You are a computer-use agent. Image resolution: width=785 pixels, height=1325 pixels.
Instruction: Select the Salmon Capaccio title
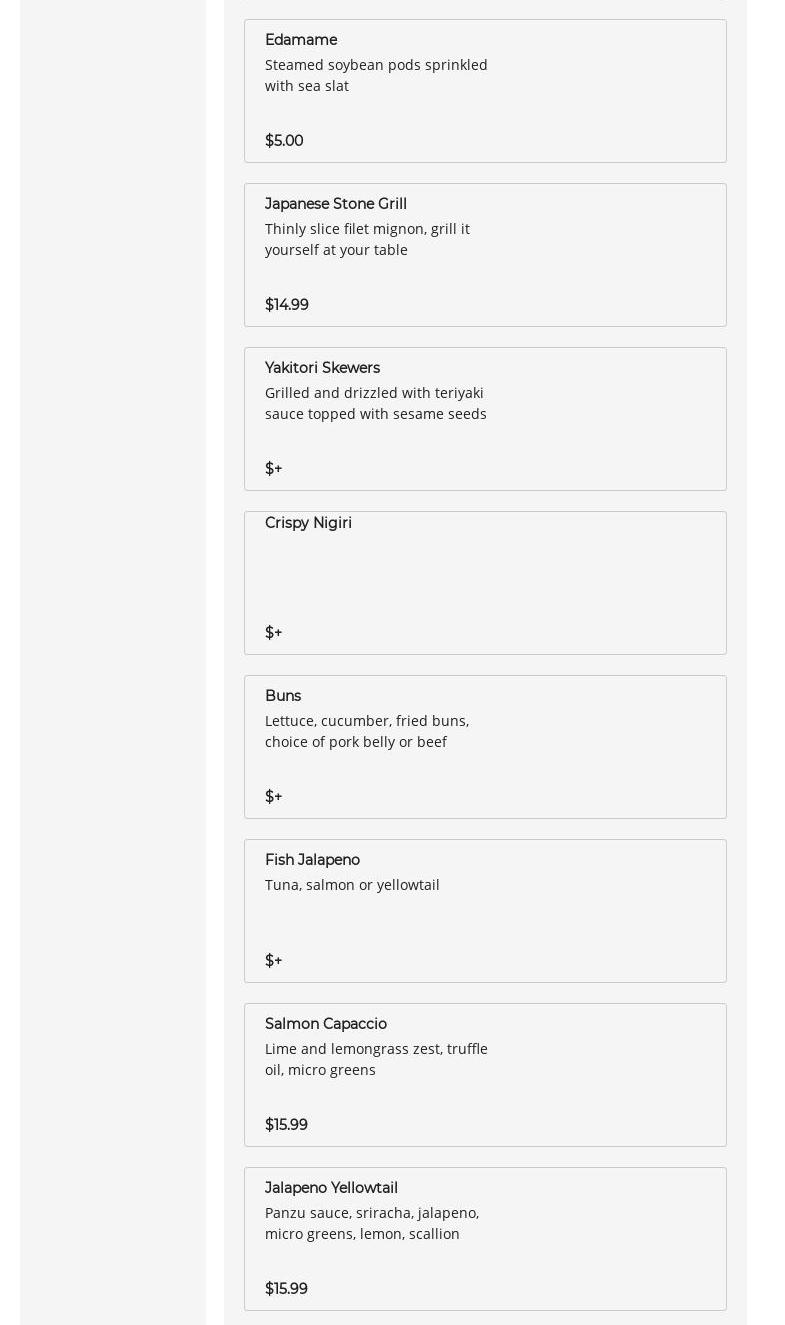(325, 1024)
